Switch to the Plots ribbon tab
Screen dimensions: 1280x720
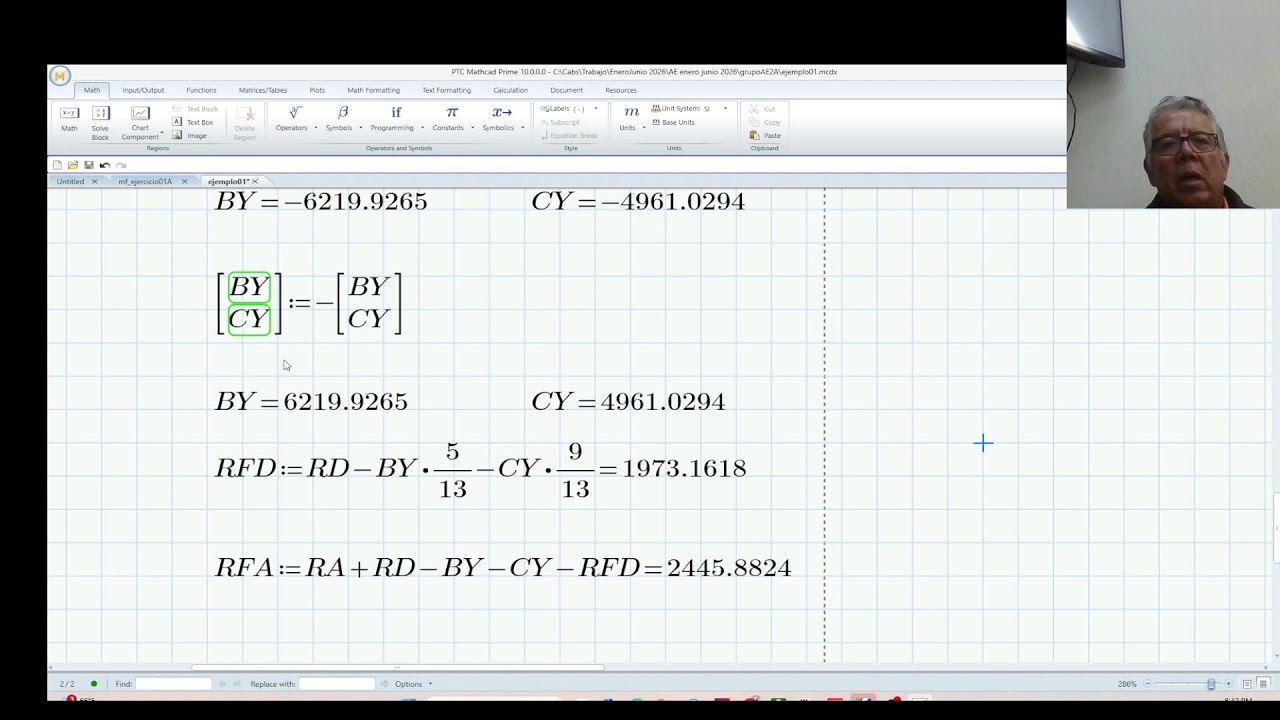[317, 90]
